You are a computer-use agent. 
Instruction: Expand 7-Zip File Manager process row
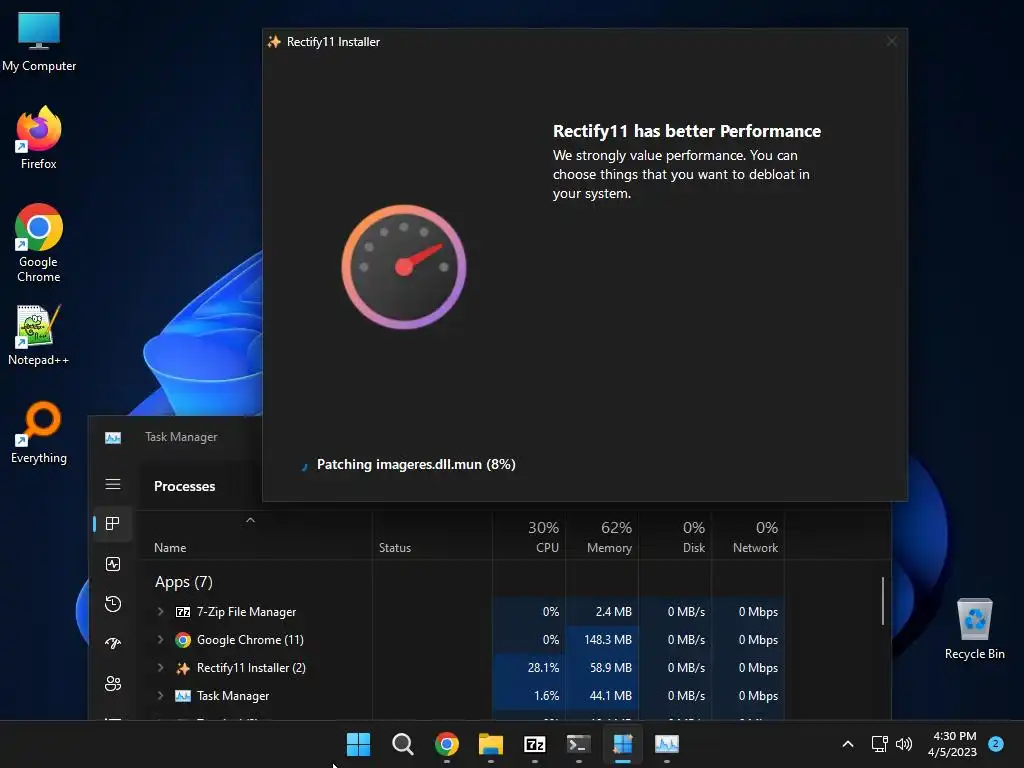[x=160, y=611]
